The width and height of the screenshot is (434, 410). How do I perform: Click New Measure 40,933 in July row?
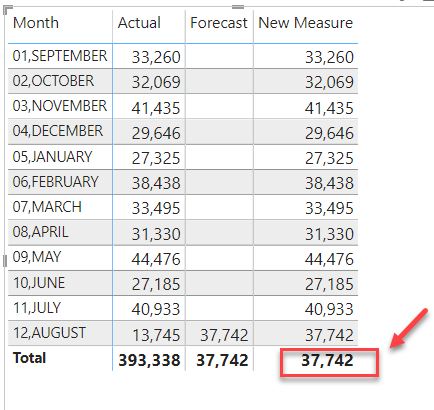click(x=329, y=309)
